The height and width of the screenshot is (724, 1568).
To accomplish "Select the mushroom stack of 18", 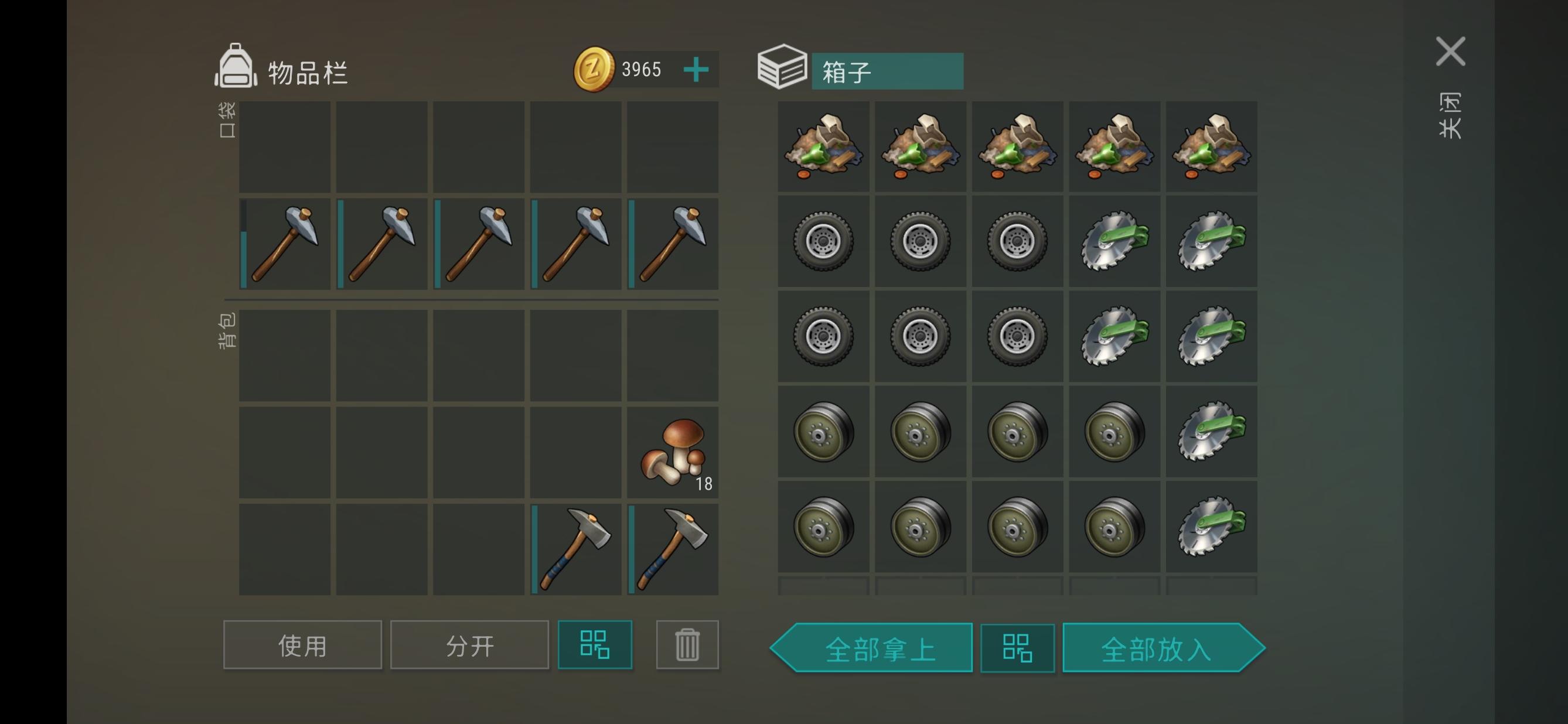I will (673, 453).
